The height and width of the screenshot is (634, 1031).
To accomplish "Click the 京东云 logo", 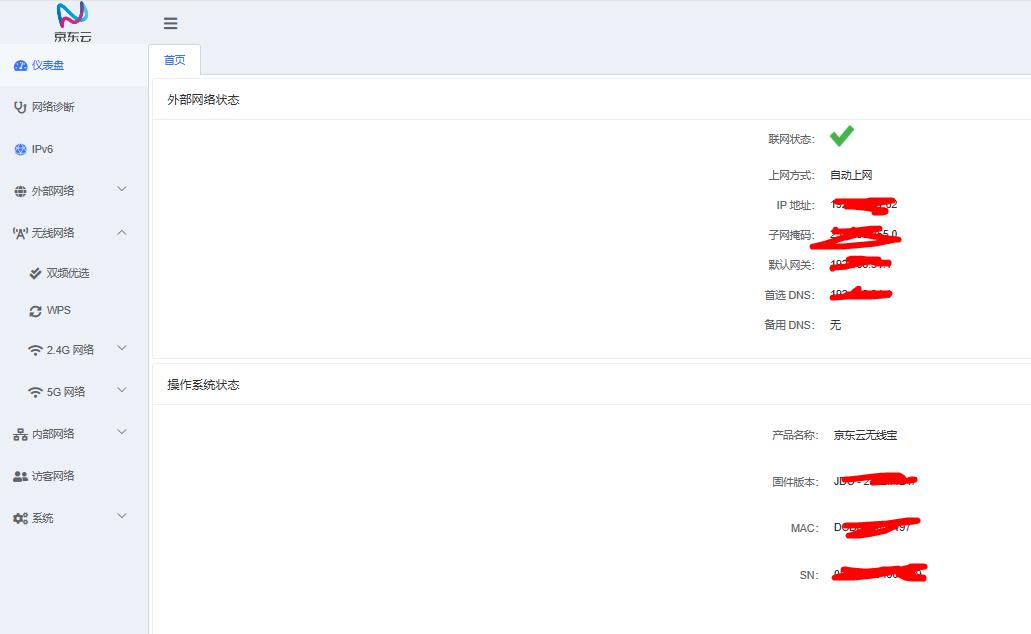I will click(x=72, y=22).
